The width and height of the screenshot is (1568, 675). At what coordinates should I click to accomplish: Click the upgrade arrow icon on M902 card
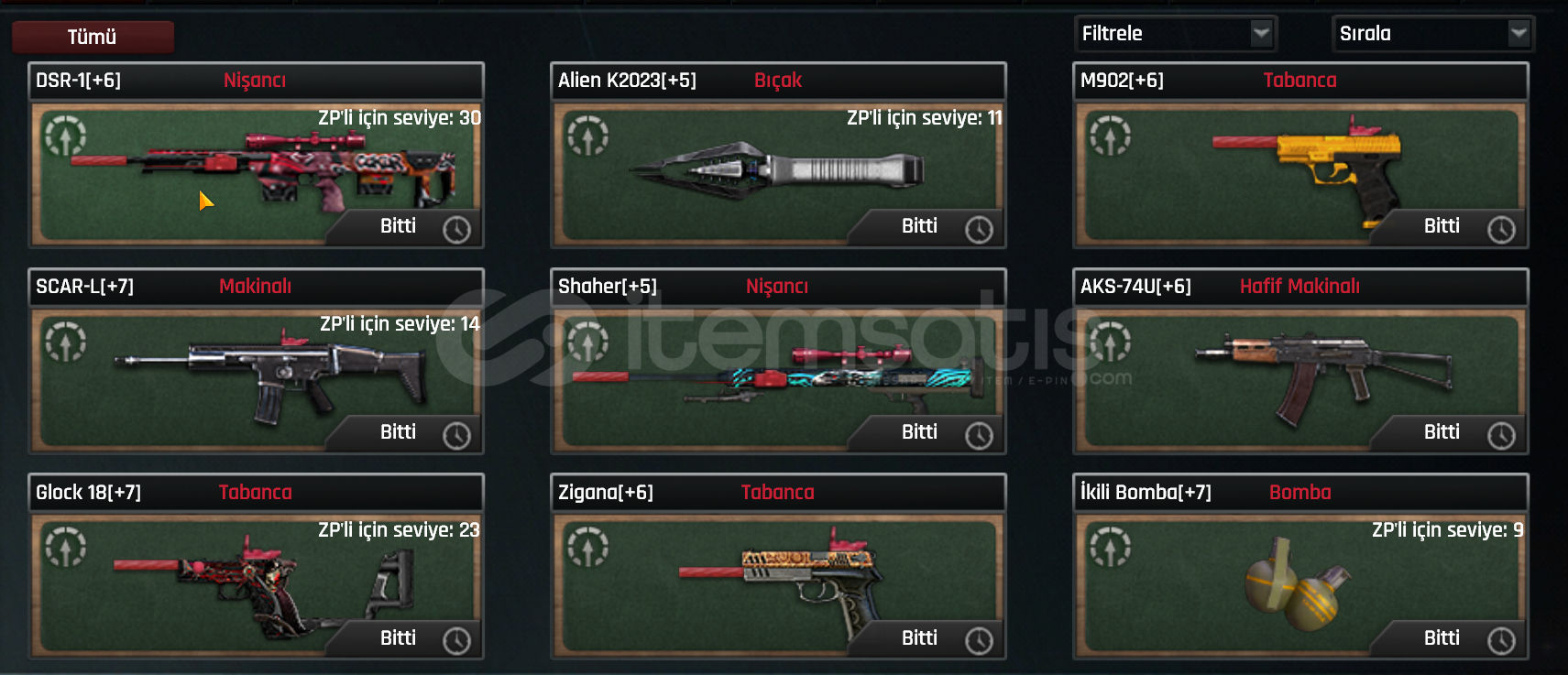click(x=1111, y=136)
